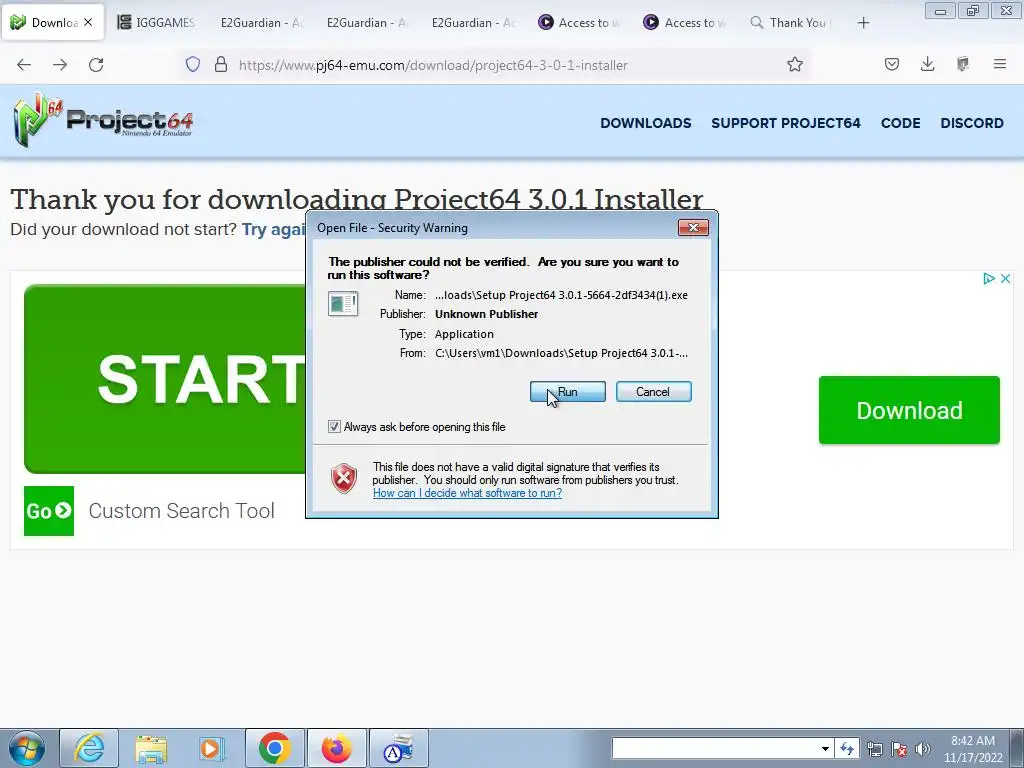1024x768 pixels.
Task: Open a new tab with the plus button
Action: [x=863, y=23]
